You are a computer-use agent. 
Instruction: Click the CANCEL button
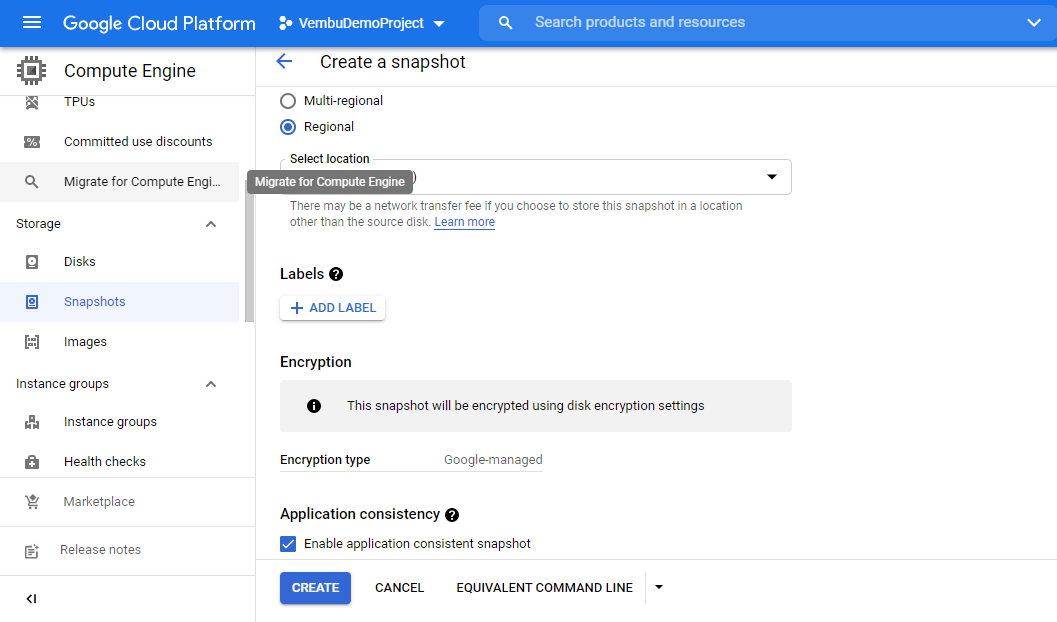400,588
